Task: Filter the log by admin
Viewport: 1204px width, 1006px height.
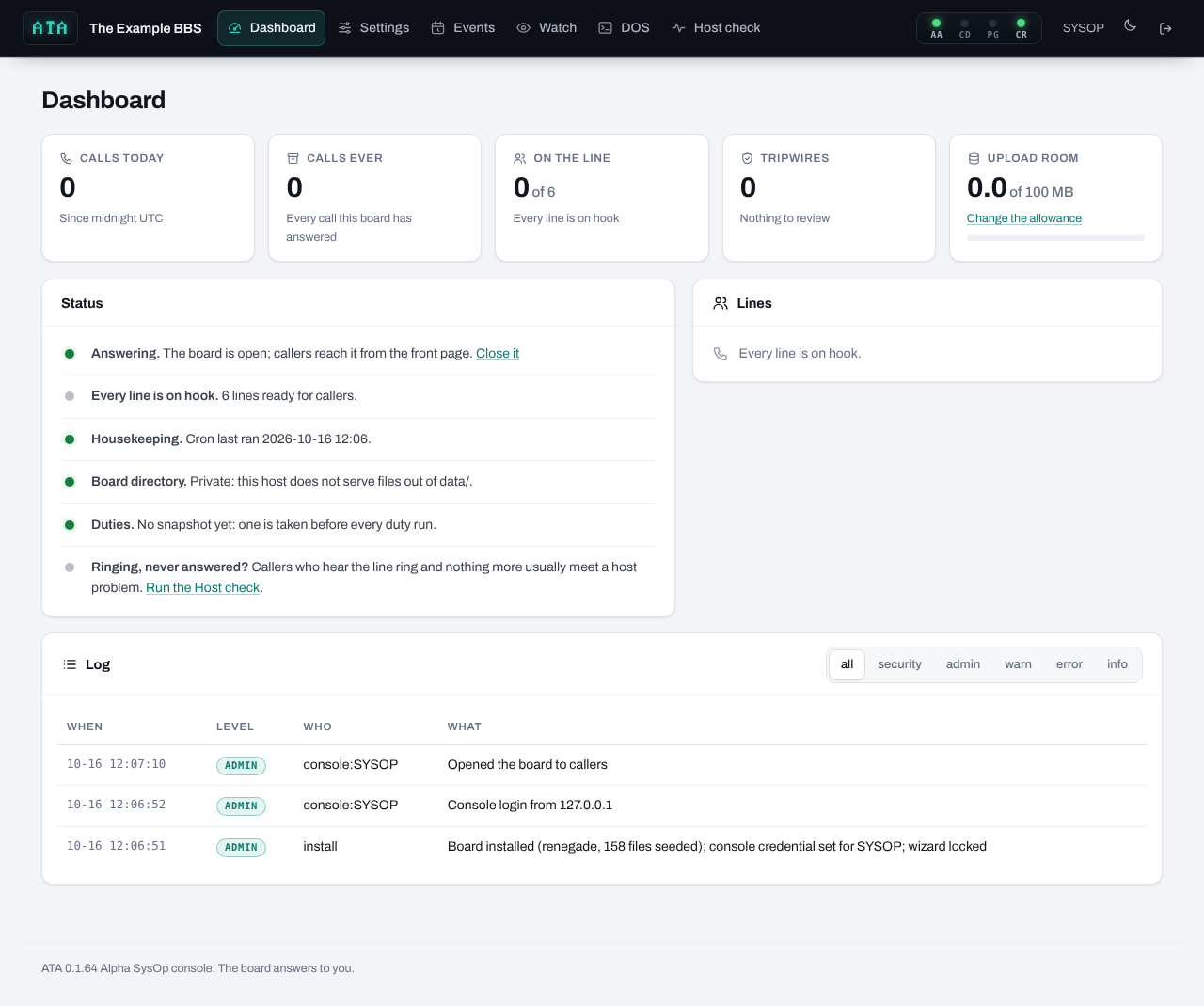Action: click(963, 664)
